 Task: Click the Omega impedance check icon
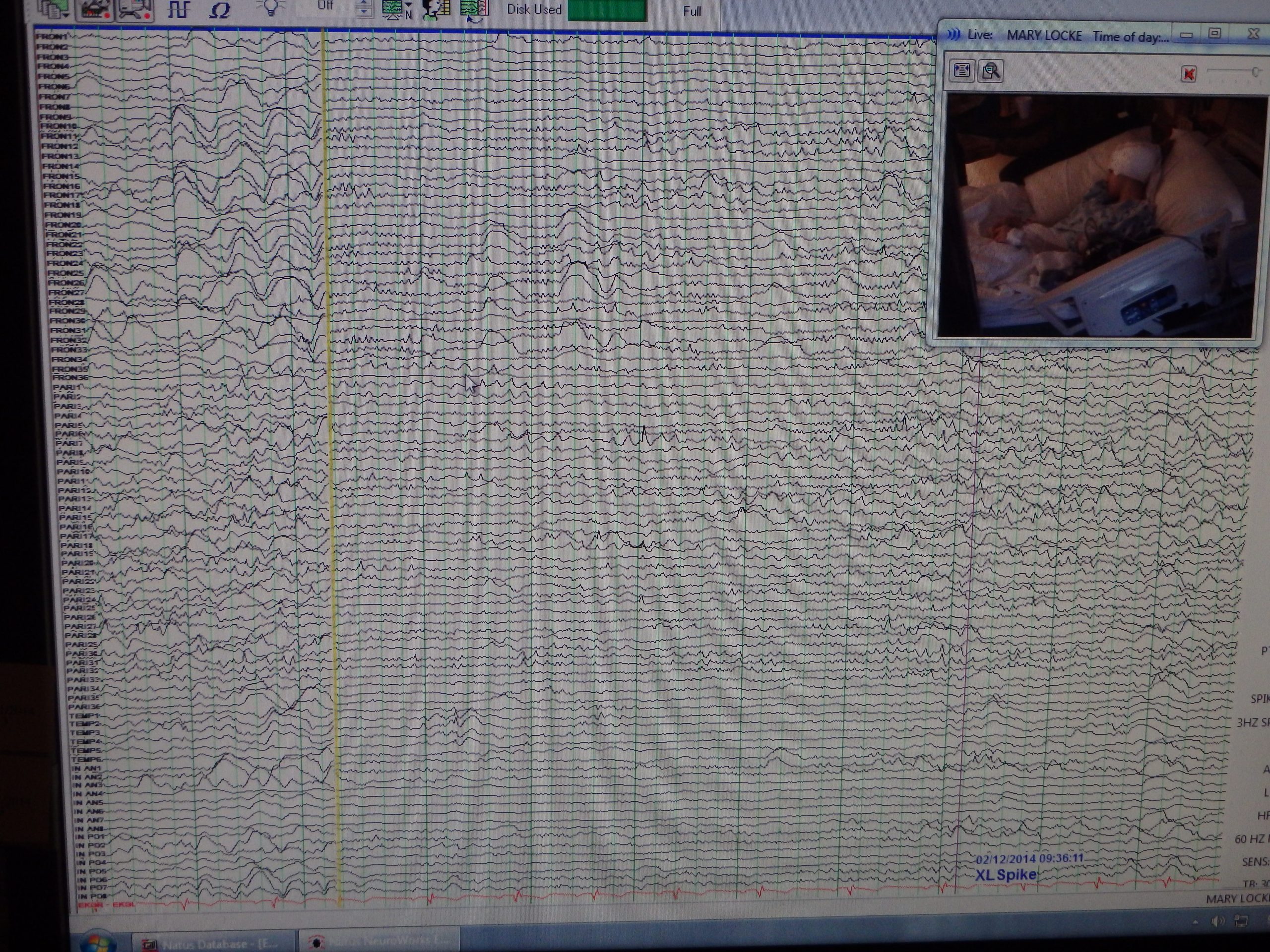click(219, 10)
